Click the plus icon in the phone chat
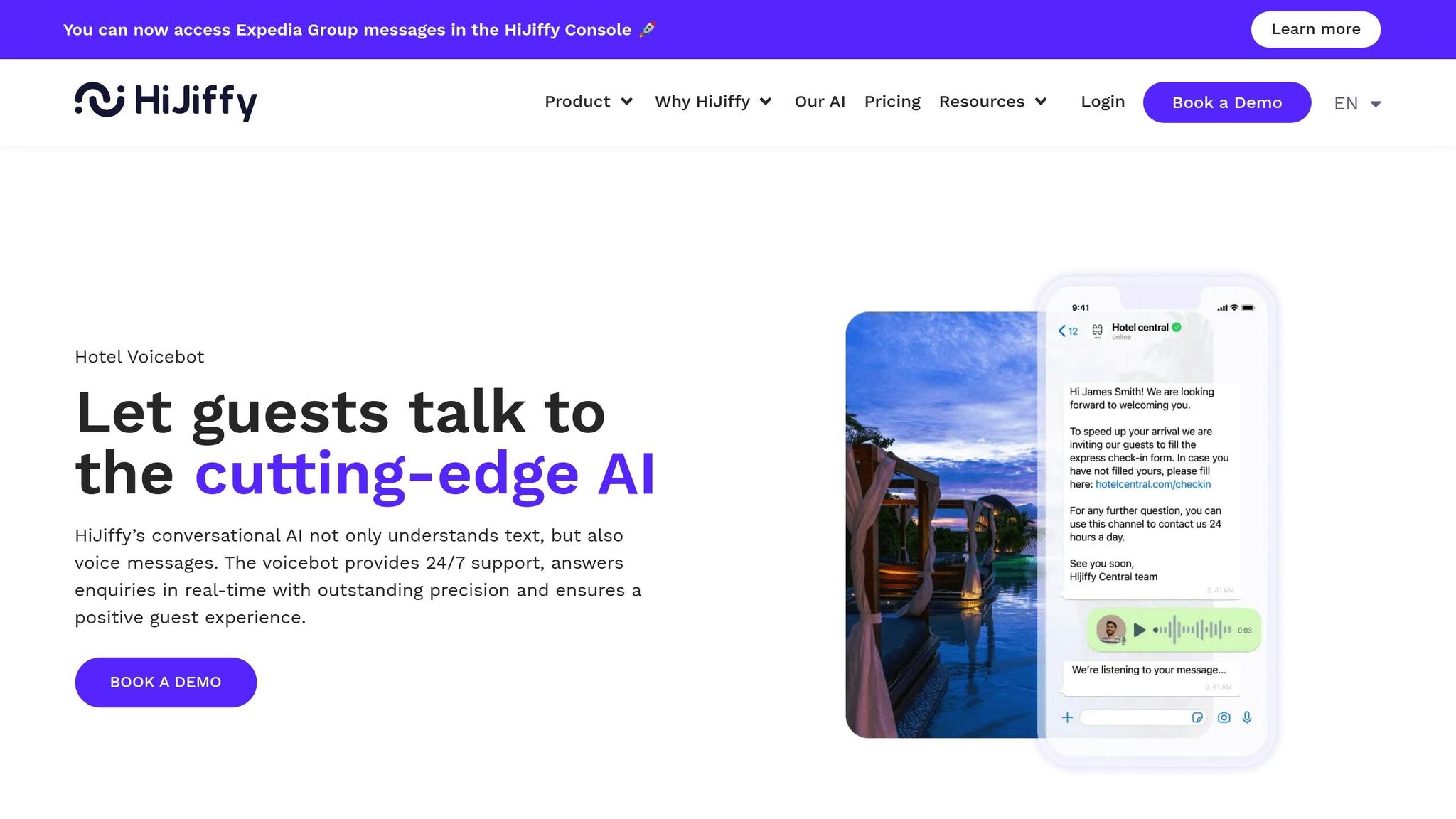This screenshot has height=819, width=1456. coord(1067,717)
